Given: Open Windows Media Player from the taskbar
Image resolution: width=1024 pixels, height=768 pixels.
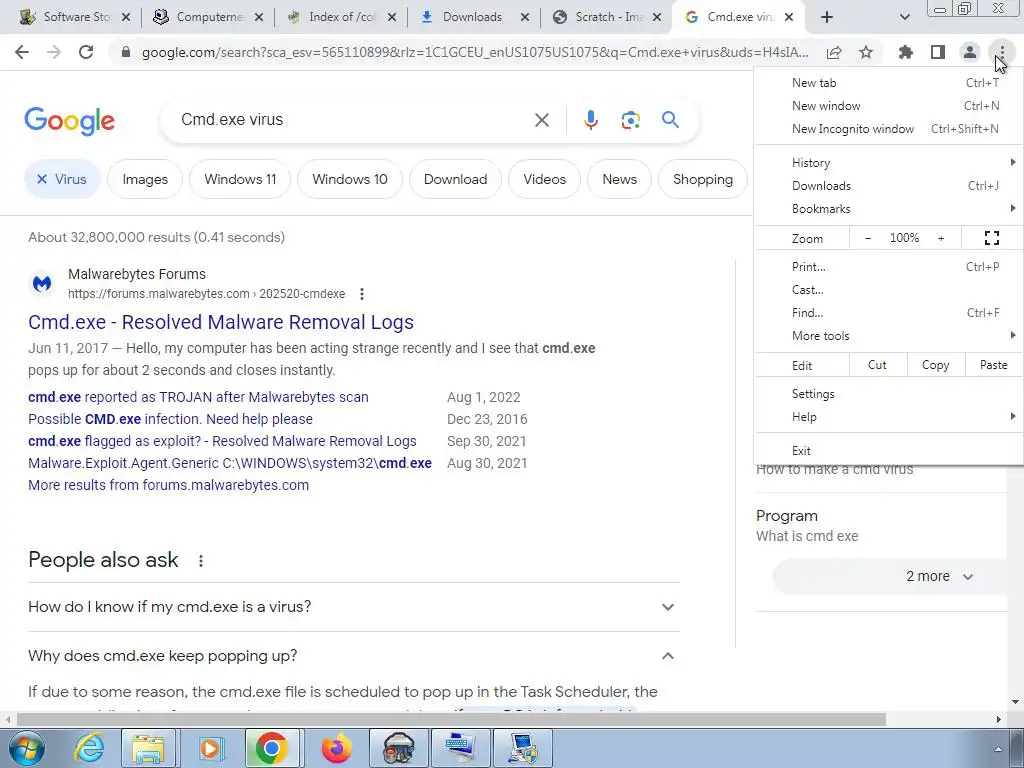Looking at the screenshot, I should pos(210,748).
